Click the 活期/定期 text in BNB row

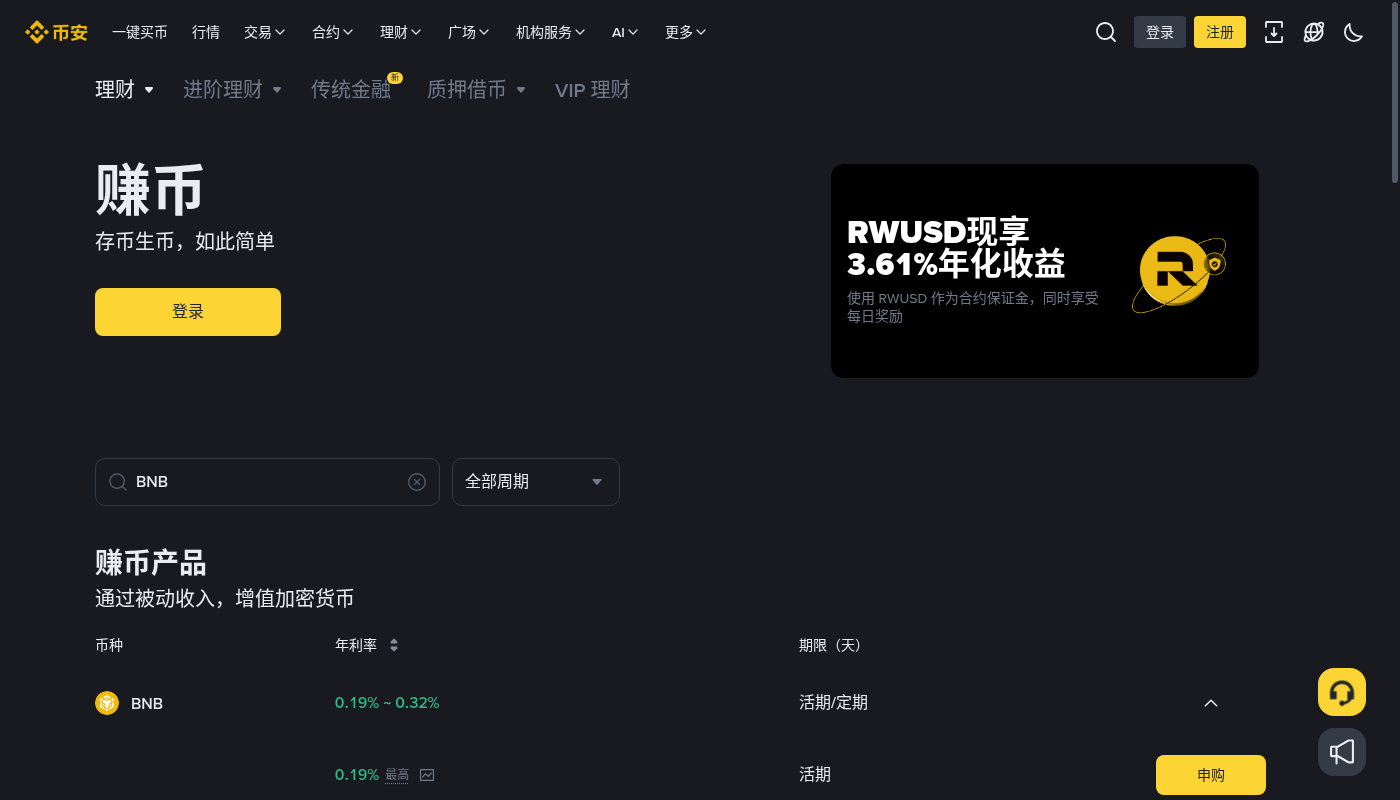pos(833,703)
